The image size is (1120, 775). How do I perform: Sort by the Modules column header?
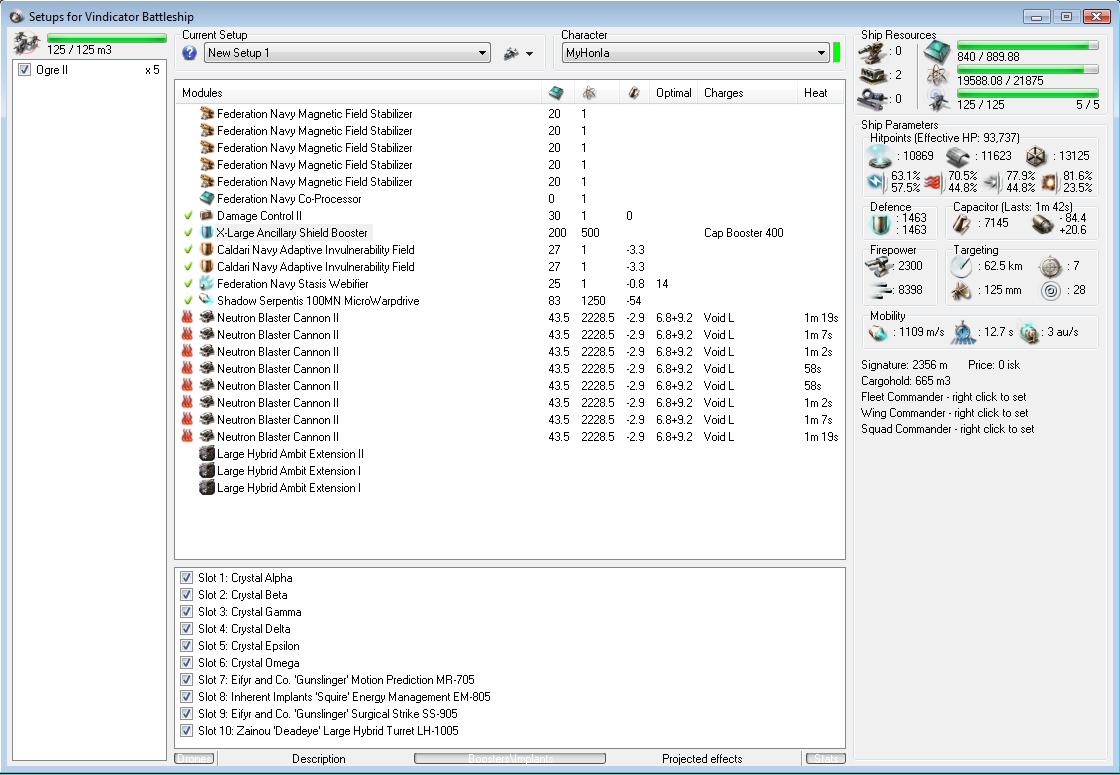click(x=358, y=93)
